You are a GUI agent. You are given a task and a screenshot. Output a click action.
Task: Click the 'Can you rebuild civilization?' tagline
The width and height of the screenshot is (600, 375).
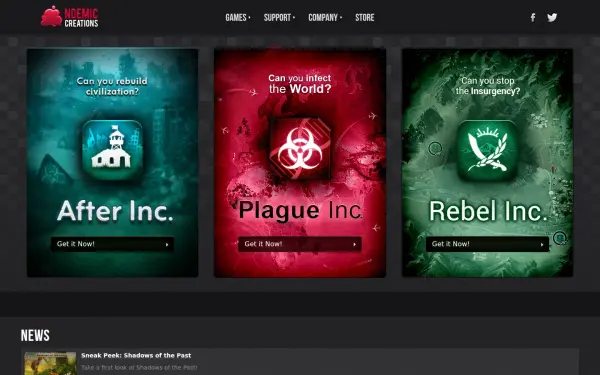point(112,86)
